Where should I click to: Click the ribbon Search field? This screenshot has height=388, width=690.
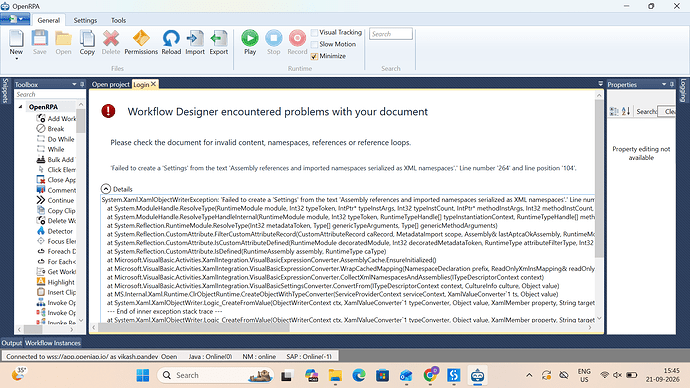391,34
